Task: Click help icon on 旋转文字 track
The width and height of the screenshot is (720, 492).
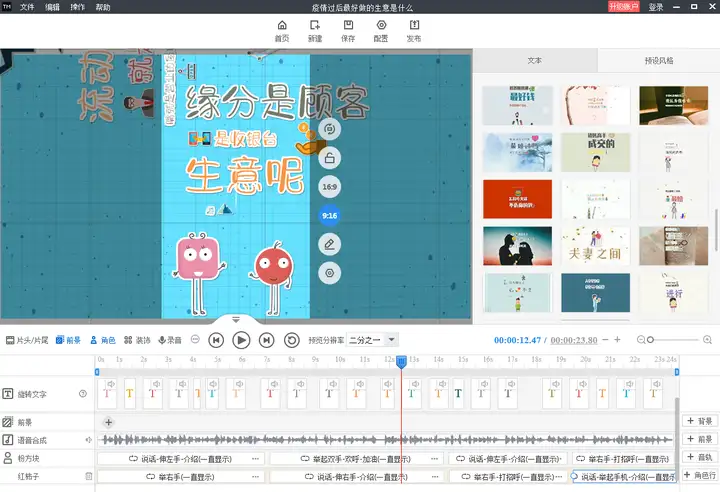Action: pos(83,394)
